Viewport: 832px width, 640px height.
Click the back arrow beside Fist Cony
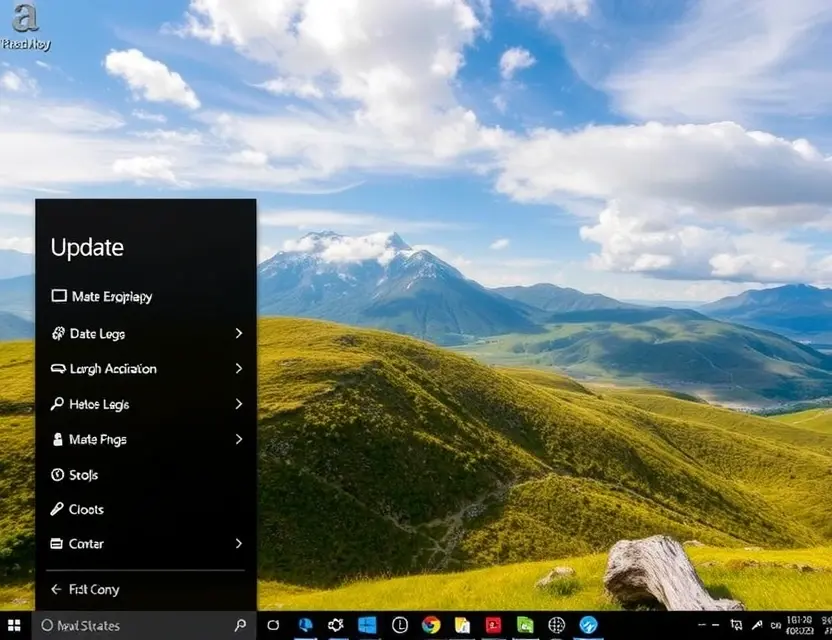[x=56, y=589]
